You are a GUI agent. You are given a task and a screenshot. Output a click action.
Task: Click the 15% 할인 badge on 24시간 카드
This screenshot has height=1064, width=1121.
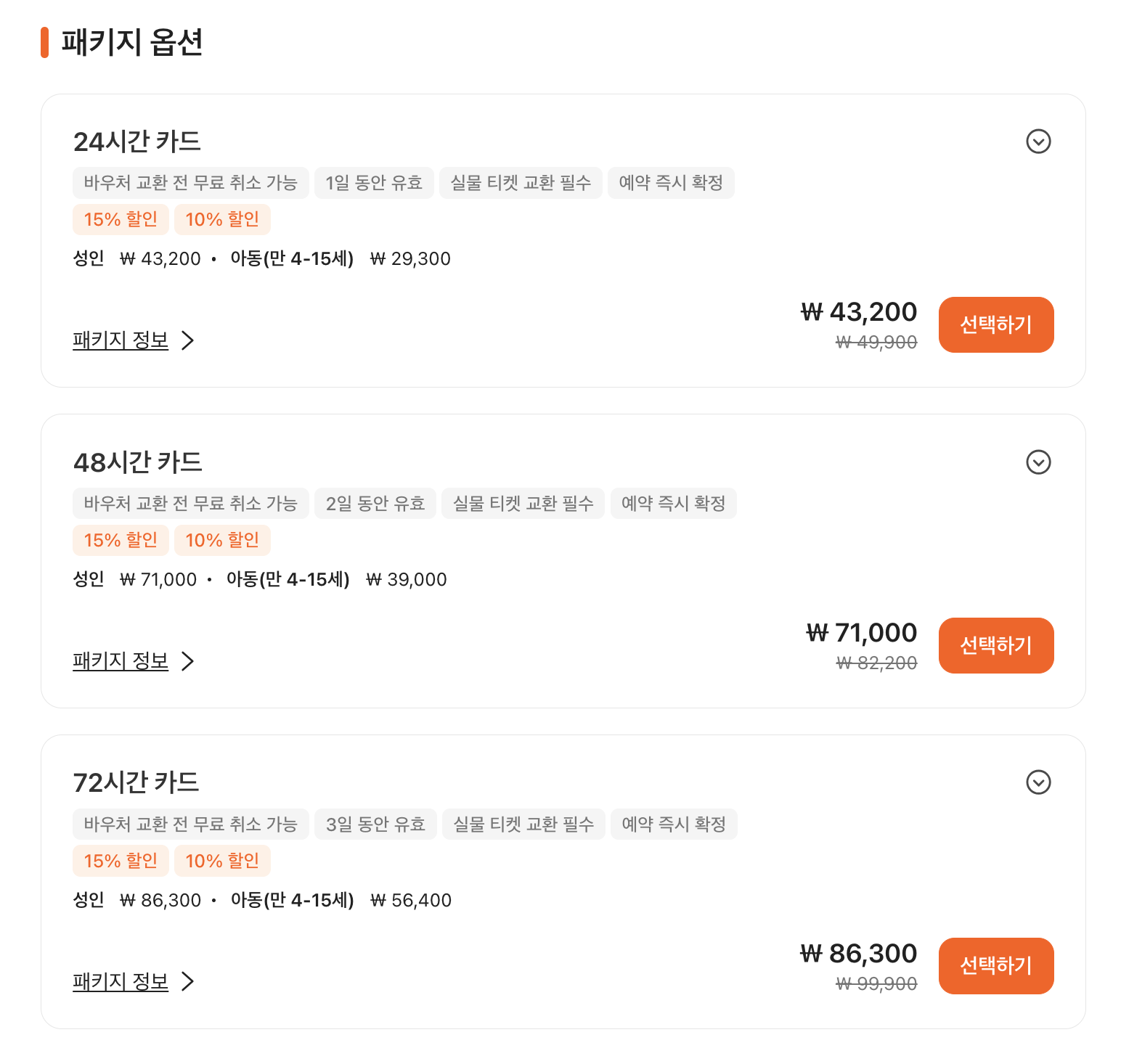(121, 219)
